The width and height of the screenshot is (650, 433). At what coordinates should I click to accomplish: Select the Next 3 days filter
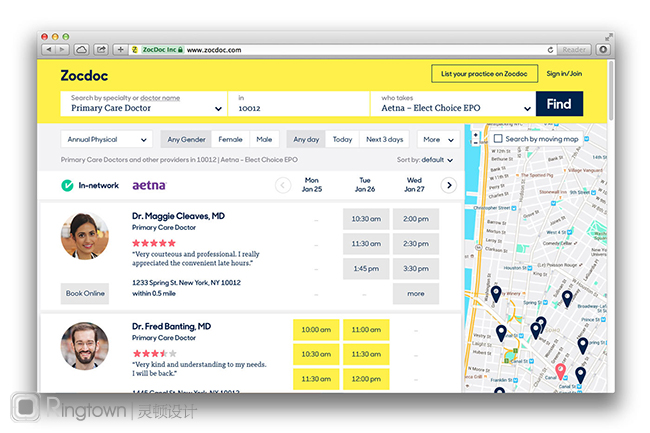384,139
